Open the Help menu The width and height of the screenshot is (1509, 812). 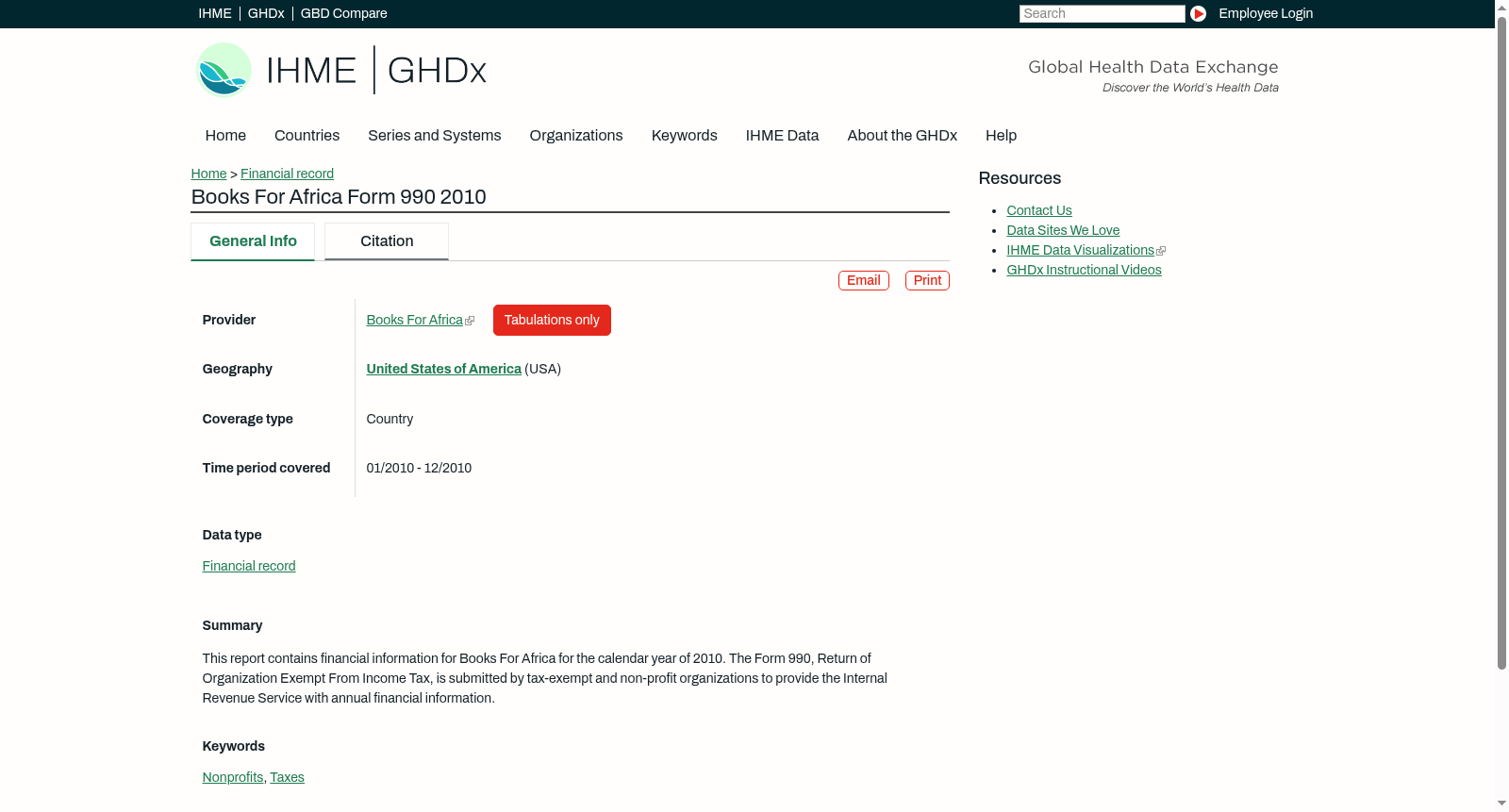tap(1001, 136)
